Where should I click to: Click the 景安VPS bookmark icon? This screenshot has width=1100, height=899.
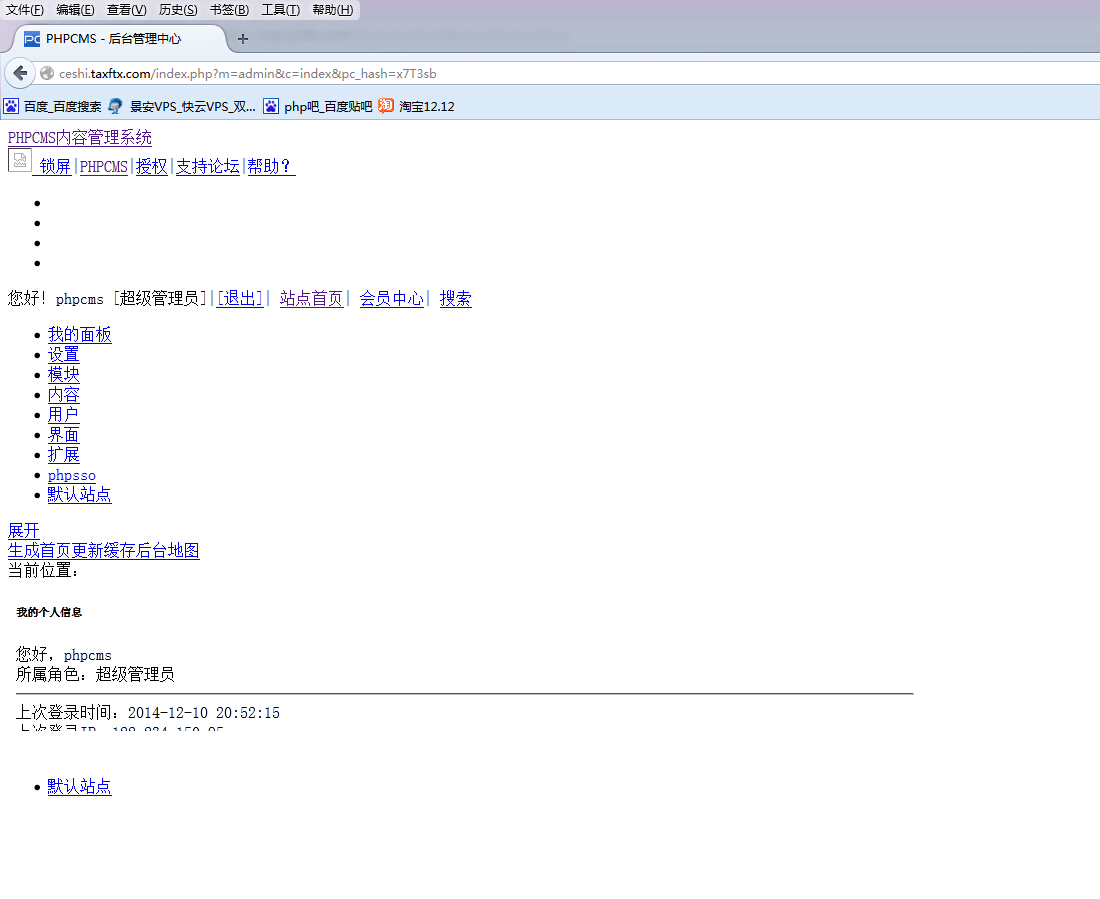[115, 107]
